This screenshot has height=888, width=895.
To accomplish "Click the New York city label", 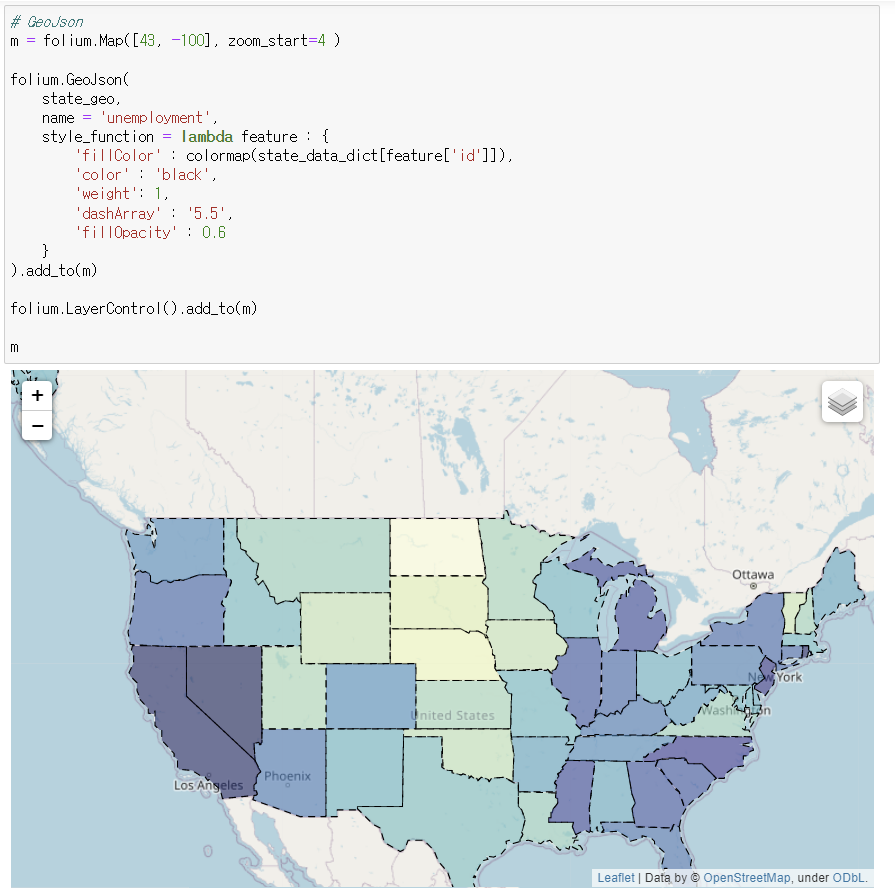I will (x=775, y=677).
